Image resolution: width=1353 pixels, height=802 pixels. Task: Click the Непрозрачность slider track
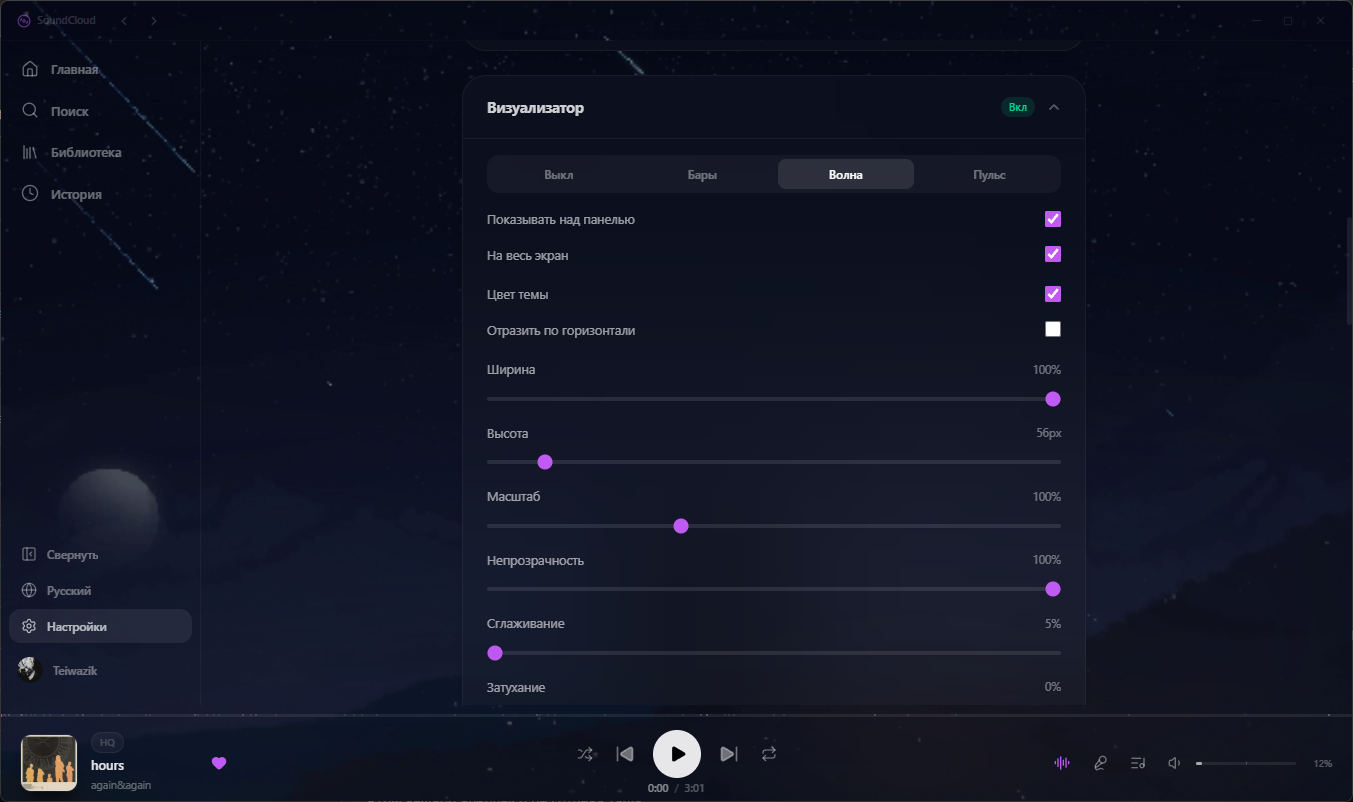tap(774, 589)
